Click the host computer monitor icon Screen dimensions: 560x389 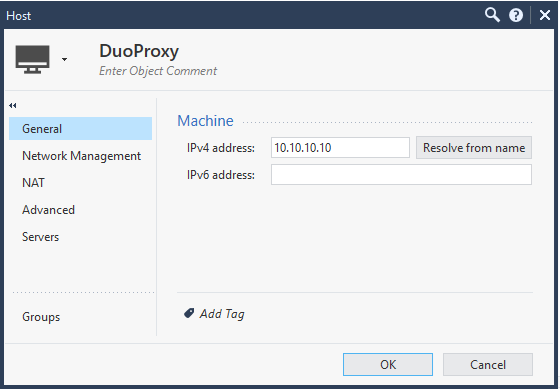32,59
